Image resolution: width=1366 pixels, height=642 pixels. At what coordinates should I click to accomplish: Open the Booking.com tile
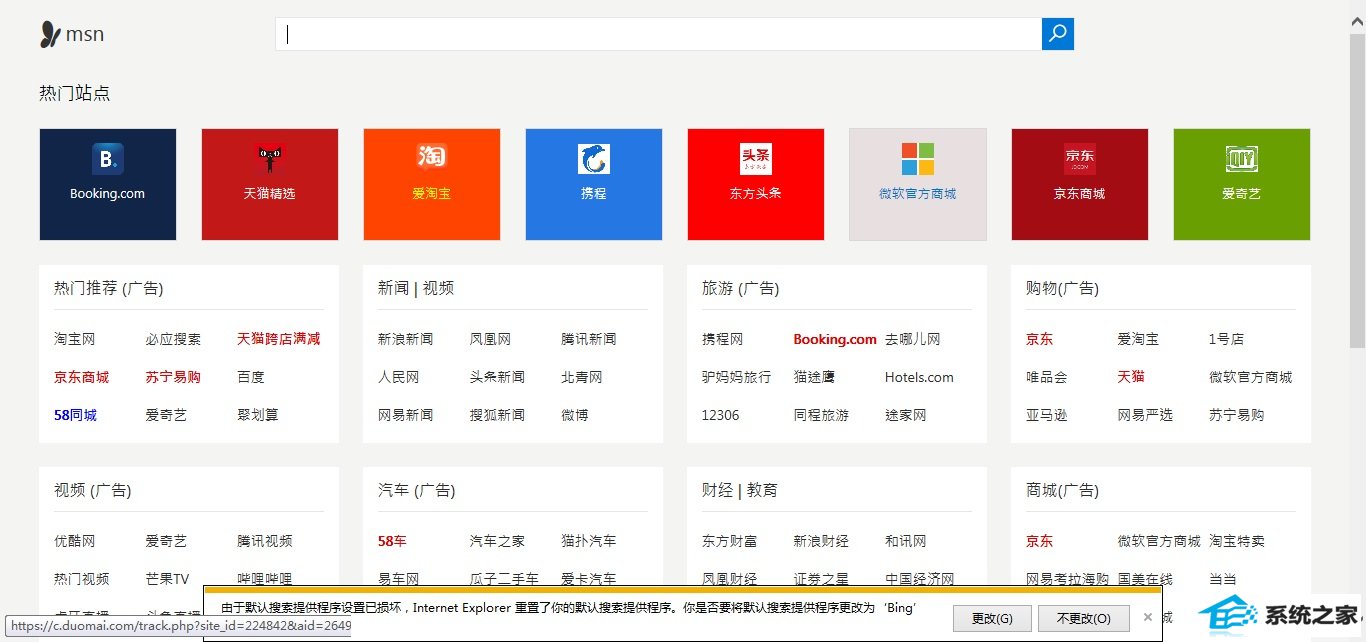pyautogui.click(x=108, y=184)
